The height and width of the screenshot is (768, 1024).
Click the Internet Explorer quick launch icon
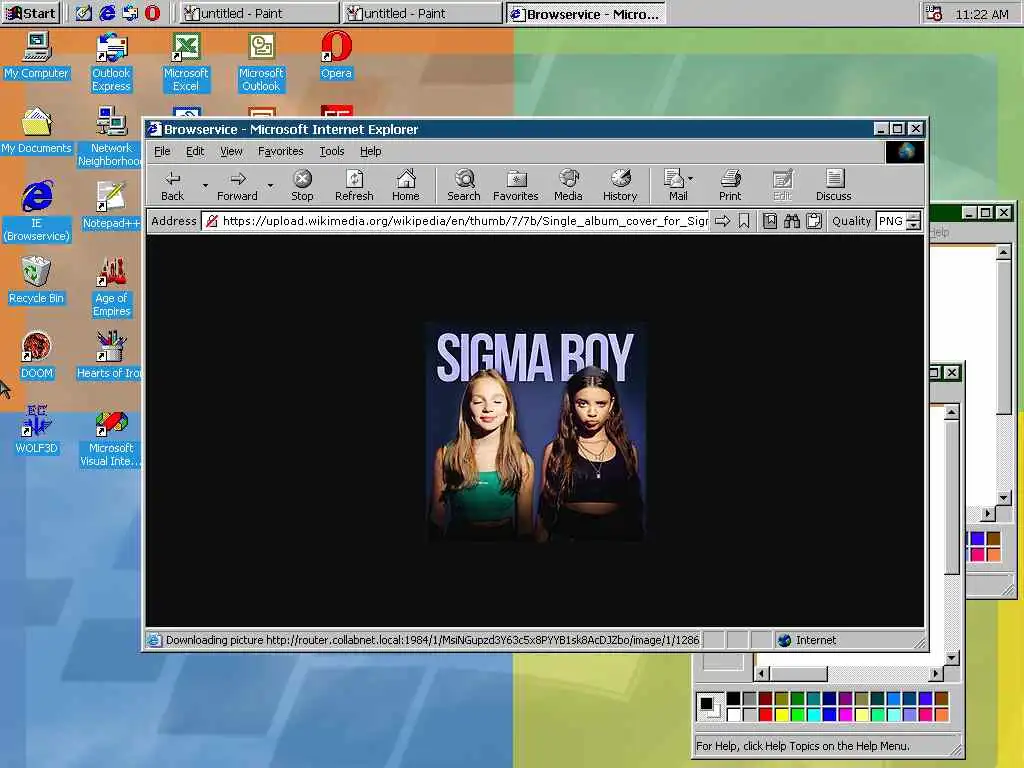tap(106, 13)
